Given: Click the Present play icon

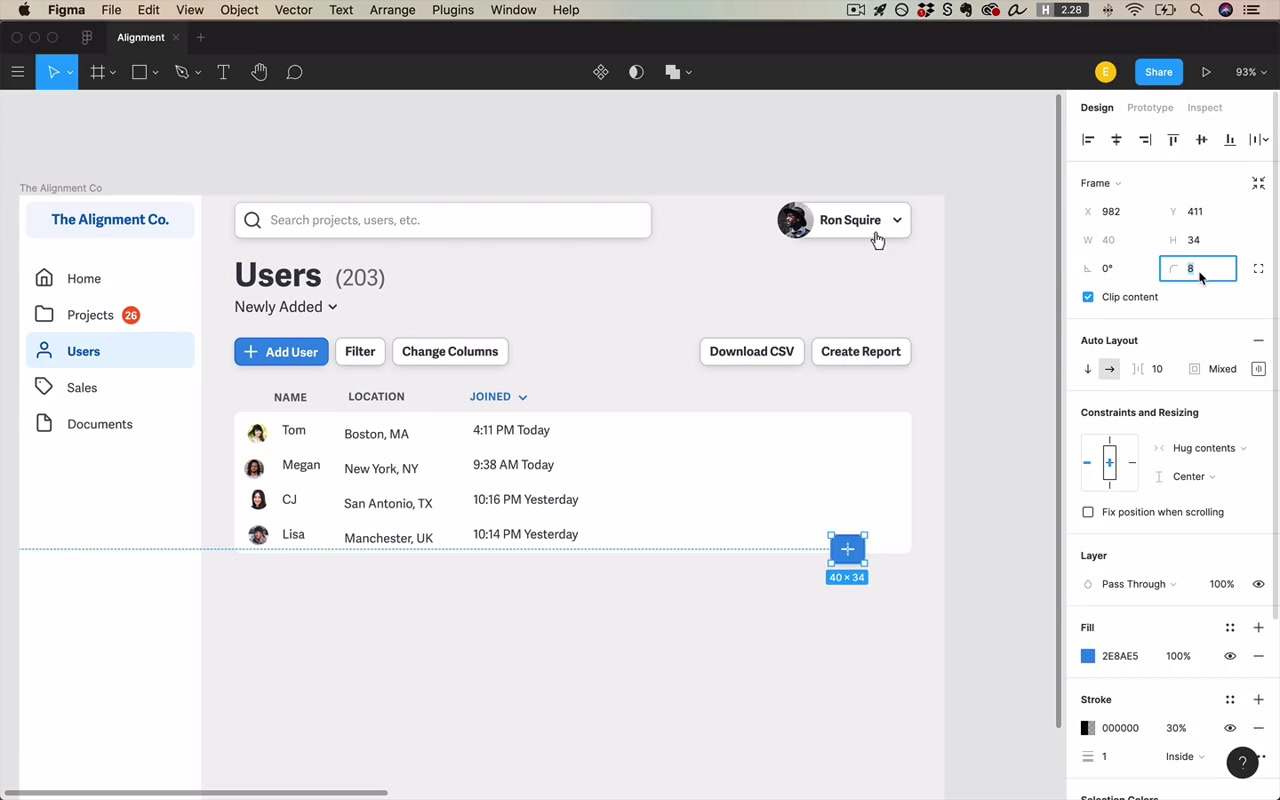Looking at the screenshot, I should point(1206,72).
